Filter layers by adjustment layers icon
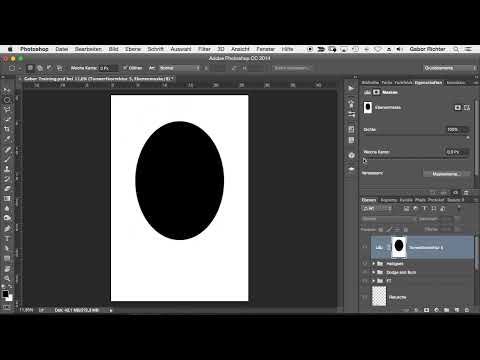The image size is (480, 360). [415, 209]
